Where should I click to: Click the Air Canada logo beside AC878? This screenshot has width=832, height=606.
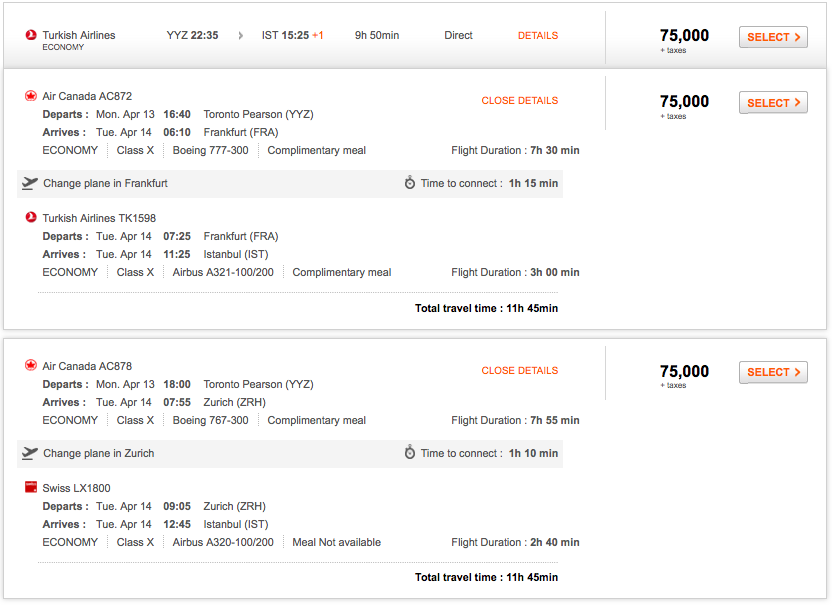coord(31,366)
